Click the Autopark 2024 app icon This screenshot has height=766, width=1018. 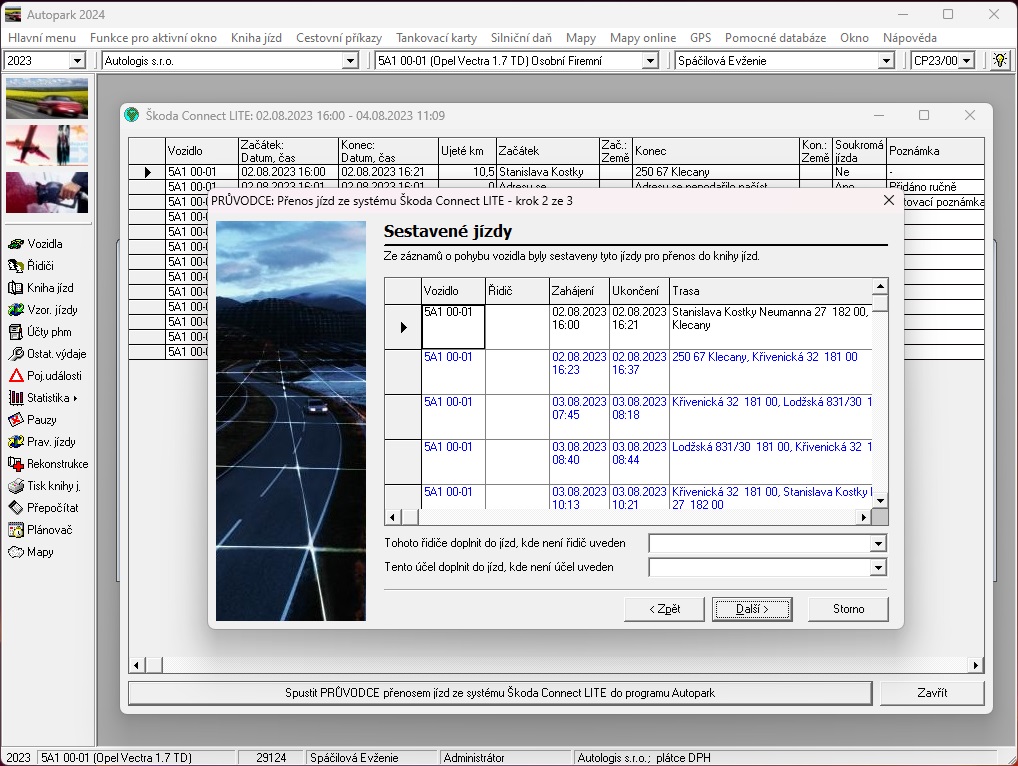(13, 14)
